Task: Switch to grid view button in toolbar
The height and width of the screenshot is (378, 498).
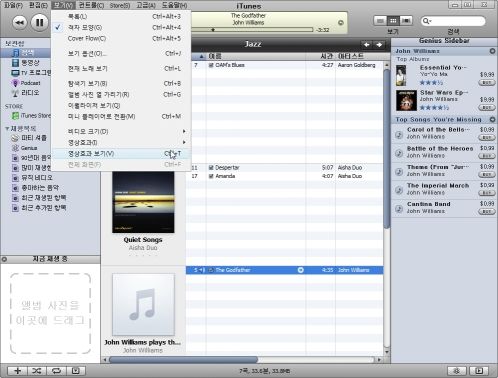Action: coord(393,21)
